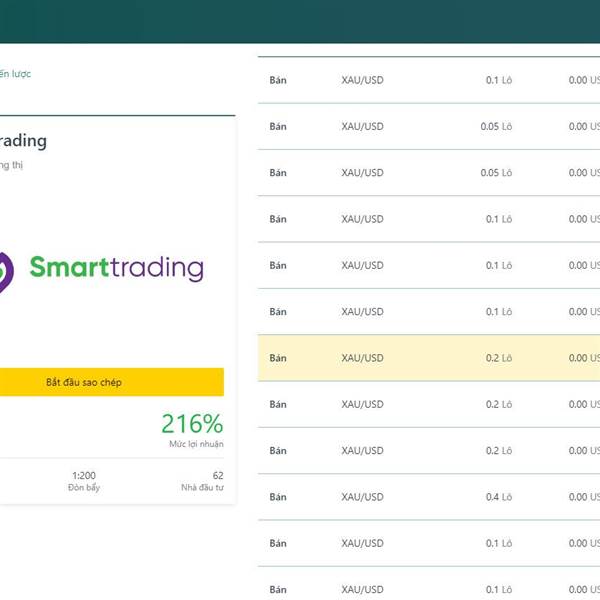Select "0.2 Lô" in the yellow highlighted row
The image size is (600, 600).
point(499,358)
